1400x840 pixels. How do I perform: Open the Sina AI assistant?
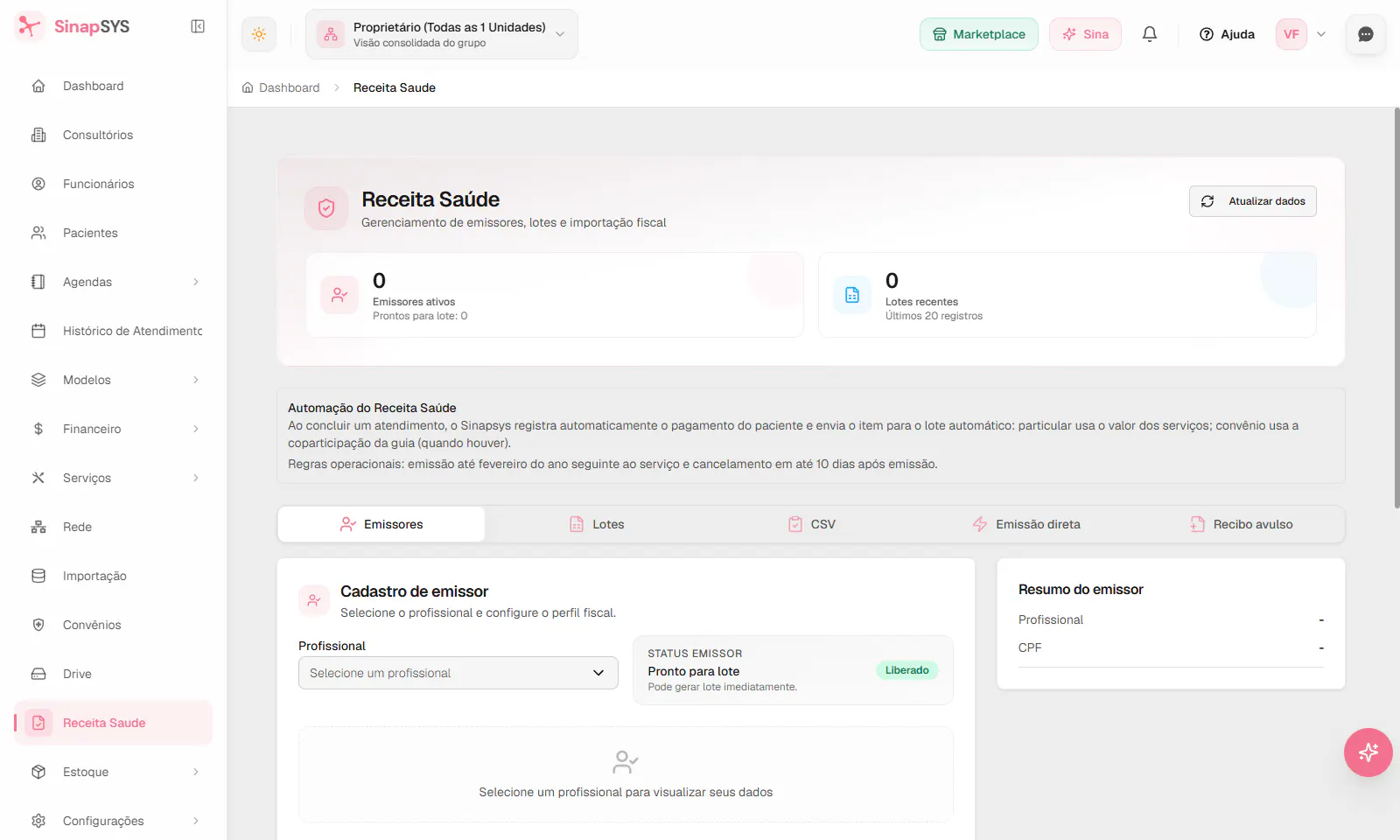(1085, 34)
